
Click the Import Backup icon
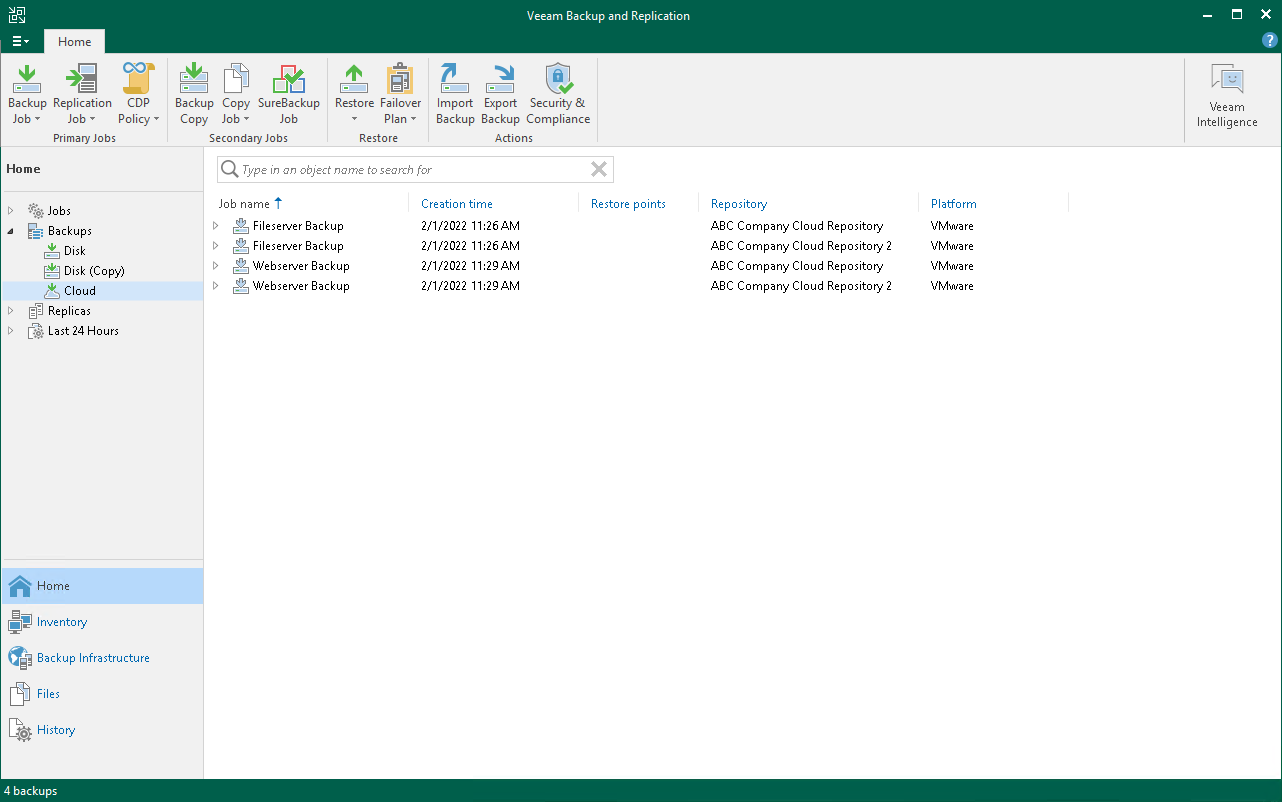454,93
